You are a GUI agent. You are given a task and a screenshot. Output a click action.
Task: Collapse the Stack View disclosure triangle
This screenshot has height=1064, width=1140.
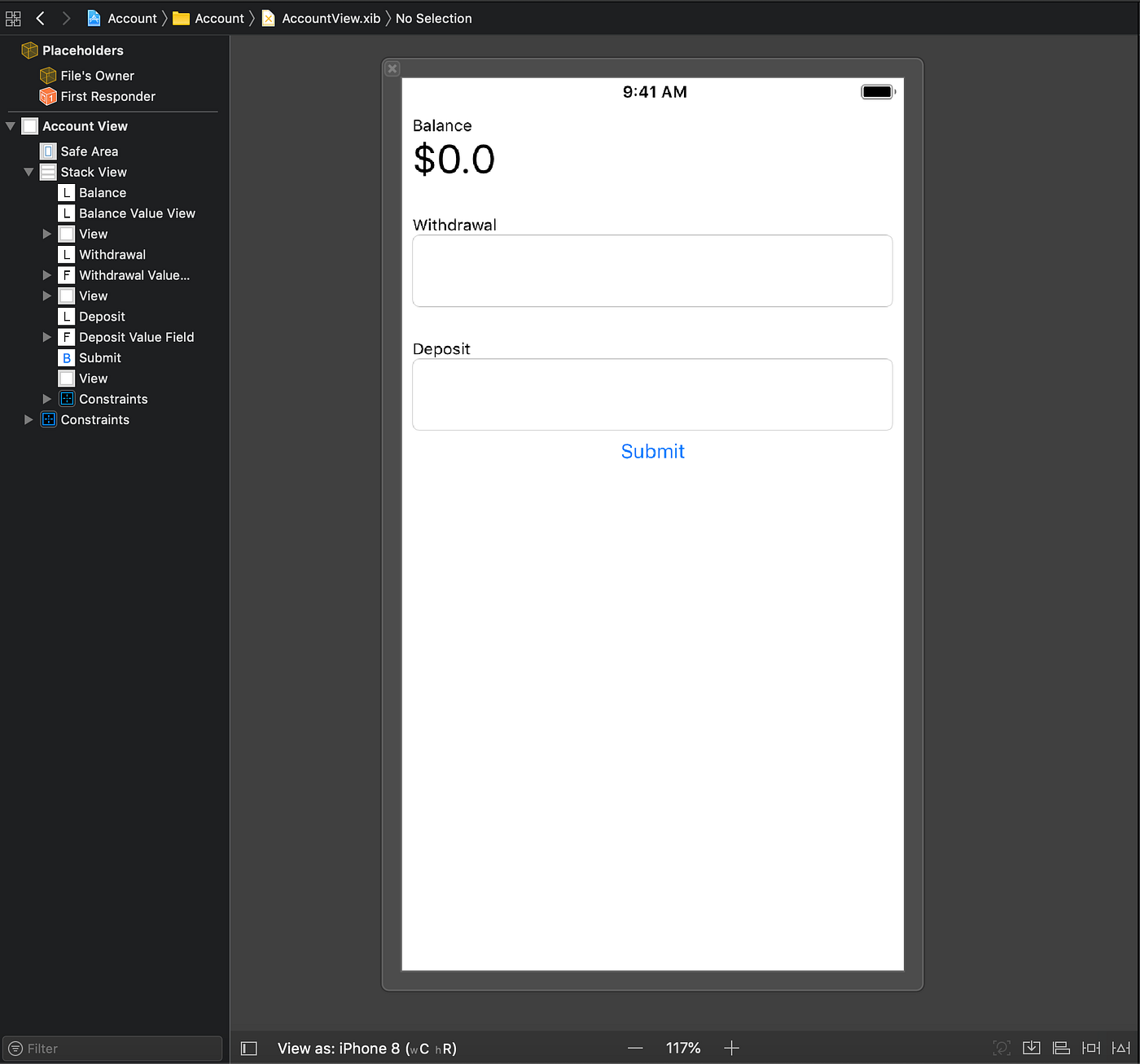point(28,172)
